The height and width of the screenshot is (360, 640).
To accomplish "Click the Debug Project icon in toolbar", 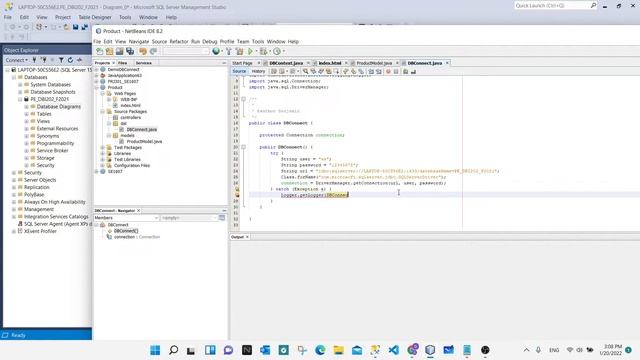I will coord(263,51).
